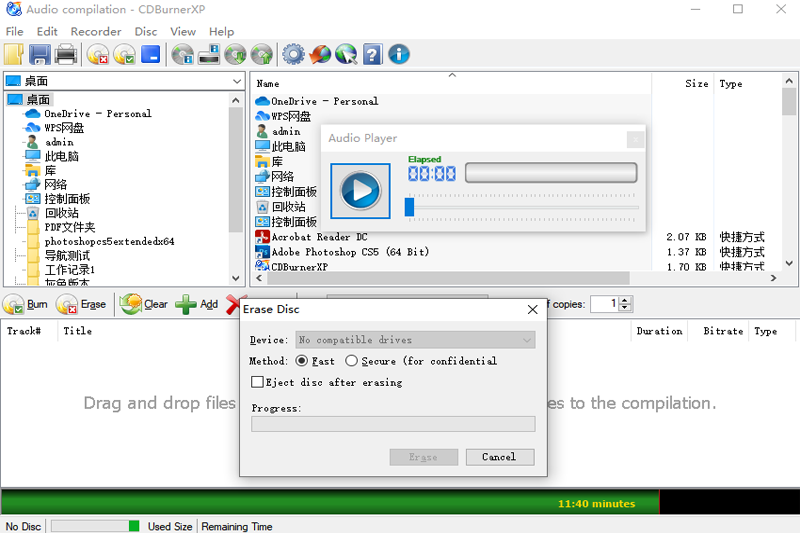Click the Save compilation floppy disk icon
Image resolution: width=800 pixels, height=533 pixels.
coord(40,55)
